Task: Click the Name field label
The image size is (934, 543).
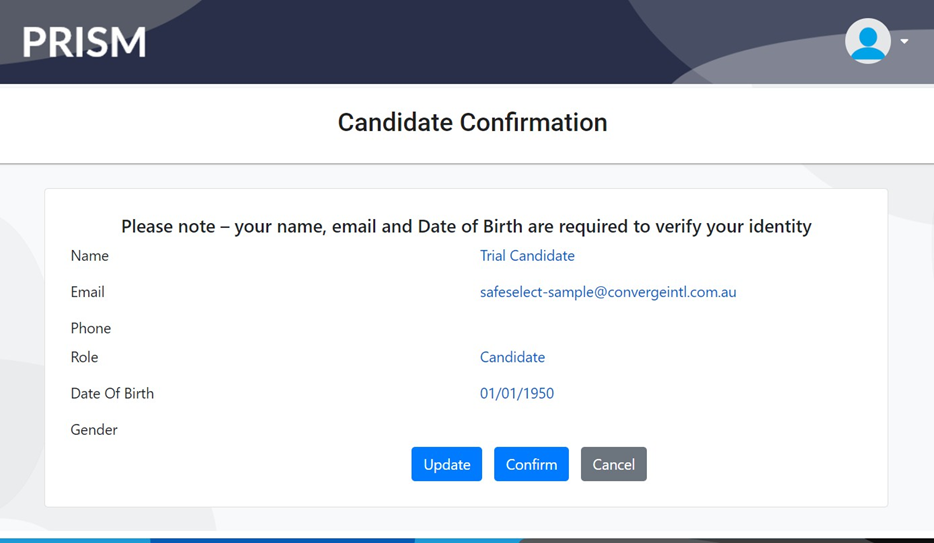Action: pos(90,256)
